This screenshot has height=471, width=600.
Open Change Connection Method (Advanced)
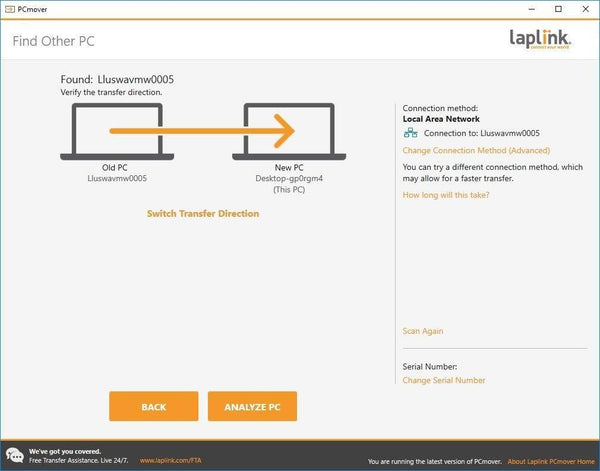476,150
